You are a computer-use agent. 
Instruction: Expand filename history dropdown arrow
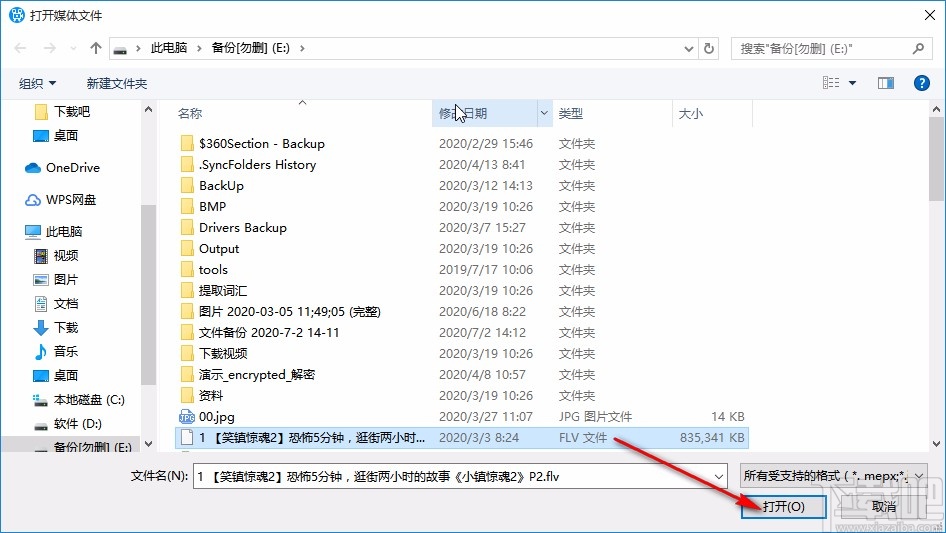[x=719, y=476]
